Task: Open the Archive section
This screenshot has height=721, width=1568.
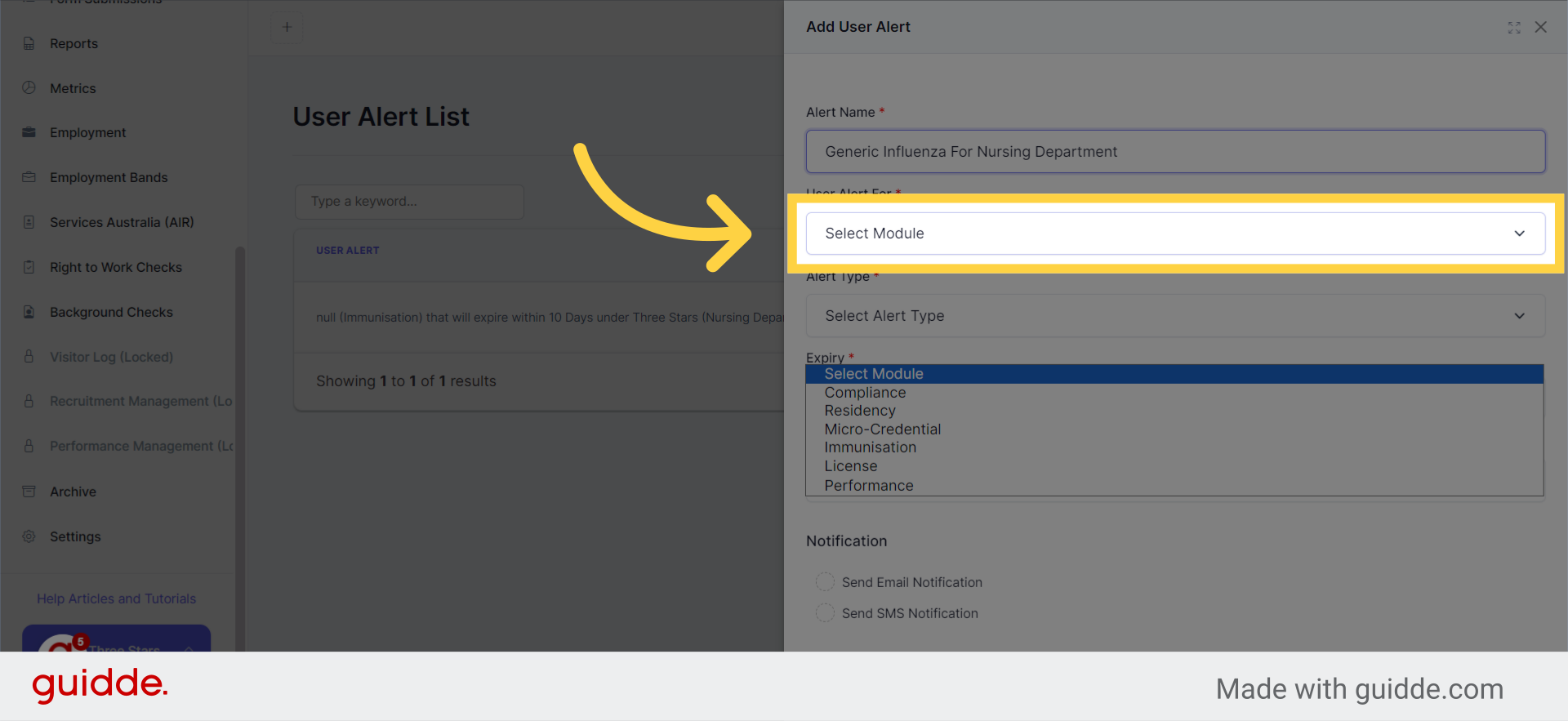Action: (73, 492)
